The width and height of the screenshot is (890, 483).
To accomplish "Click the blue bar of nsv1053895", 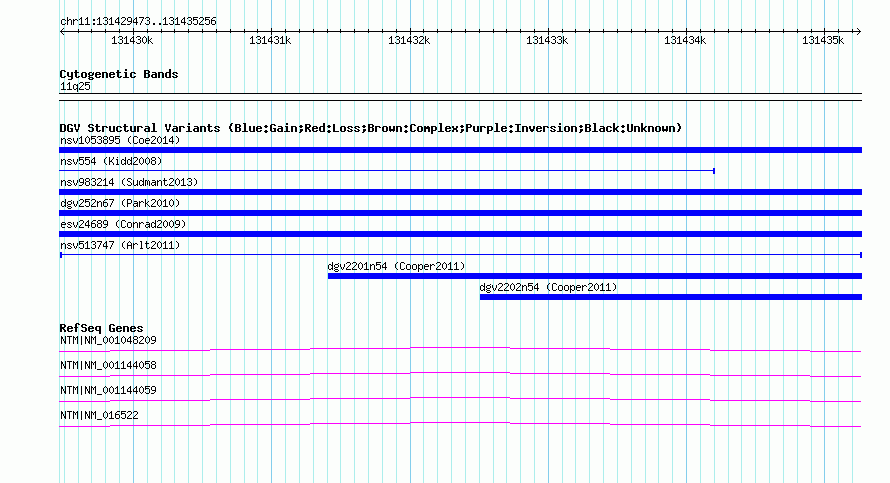I will [460, 150].
